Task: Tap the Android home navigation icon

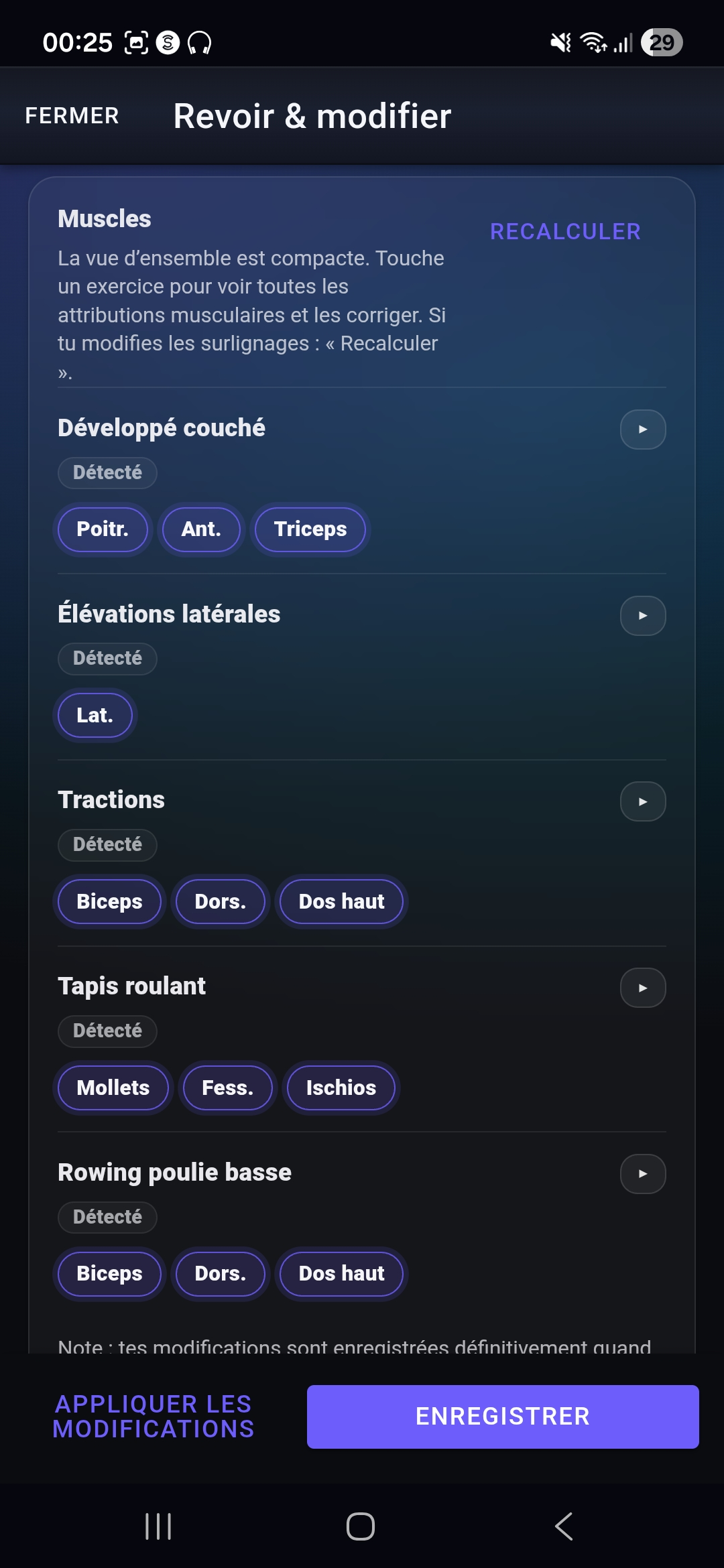Action: [x=361, y=1526]
